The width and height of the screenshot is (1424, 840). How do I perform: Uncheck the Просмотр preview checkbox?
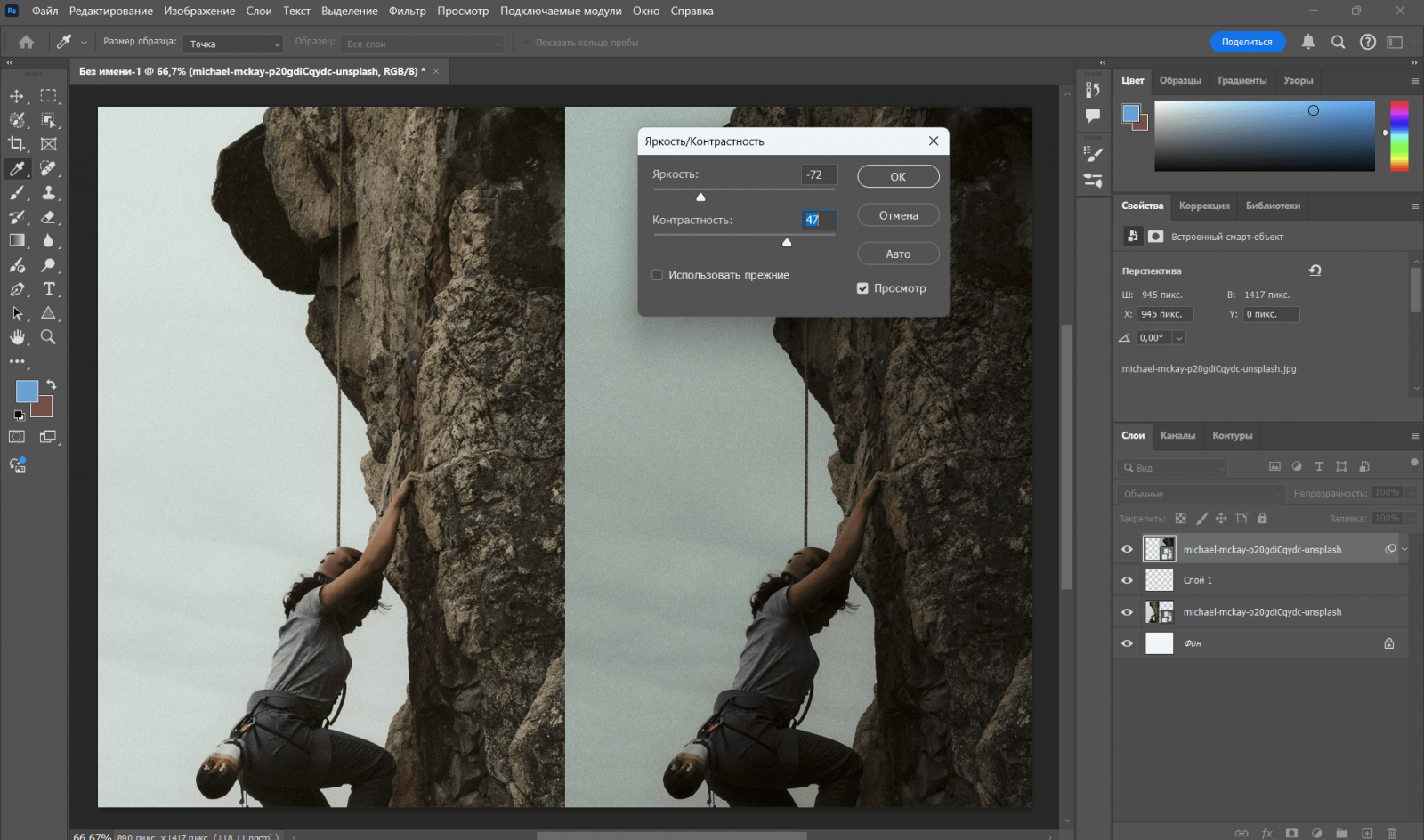click(862, 288)
